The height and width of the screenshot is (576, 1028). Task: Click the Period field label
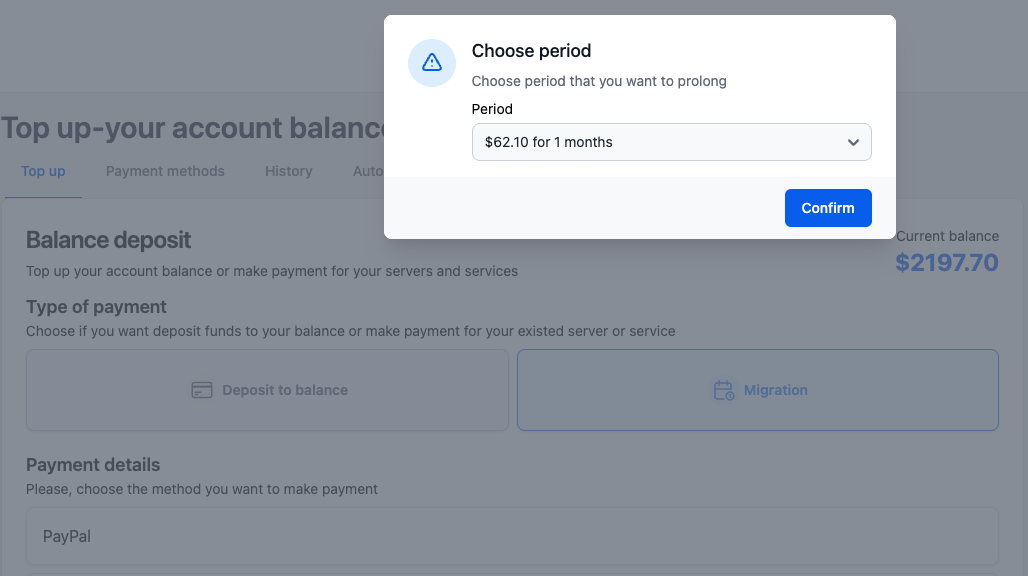492,109
